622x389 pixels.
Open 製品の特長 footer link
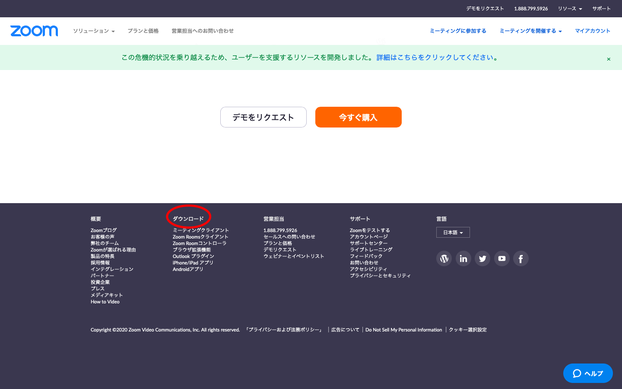coord(102,256)
